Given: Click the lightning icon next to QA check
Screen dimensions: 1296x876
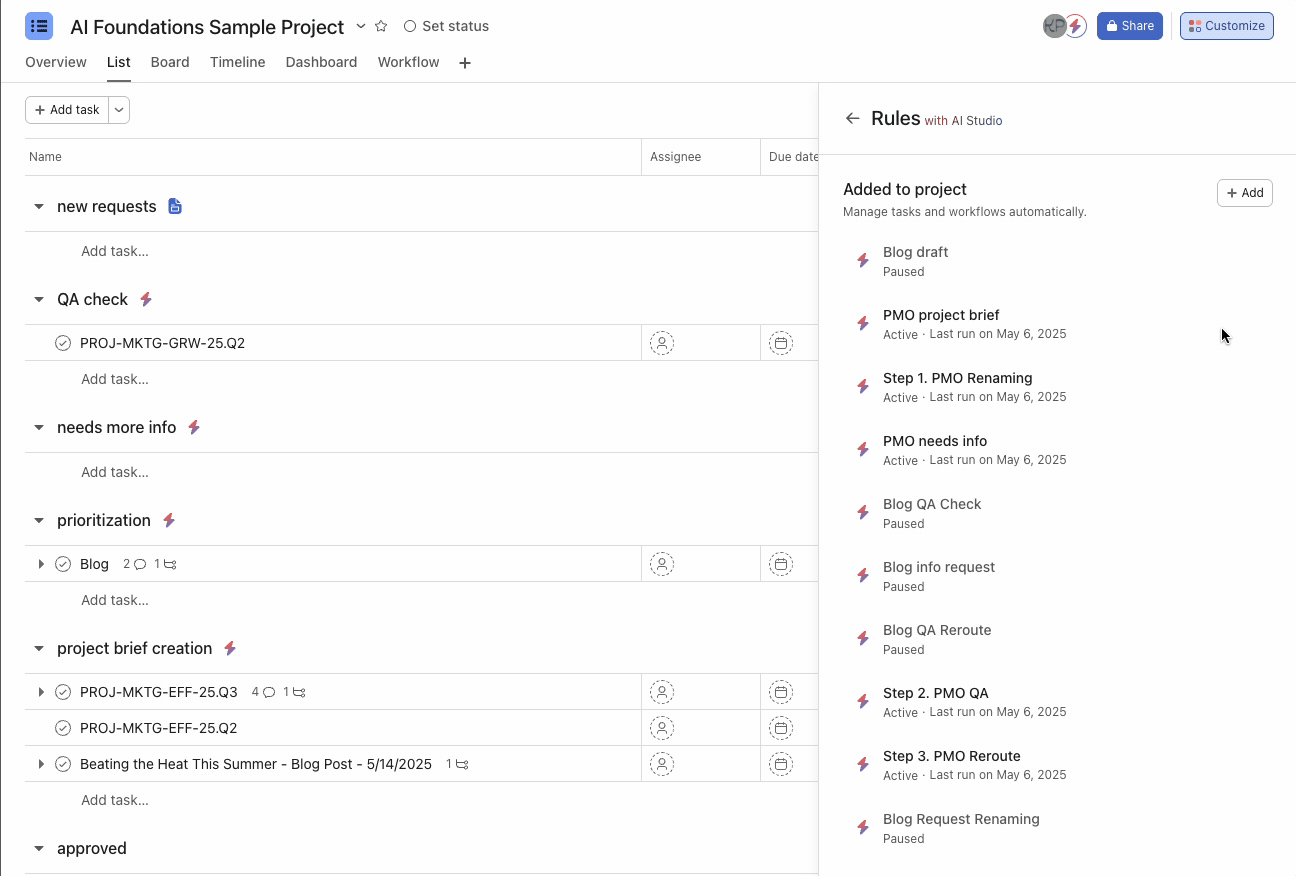Looking at the screenshot, I should (x=146, y=299).
